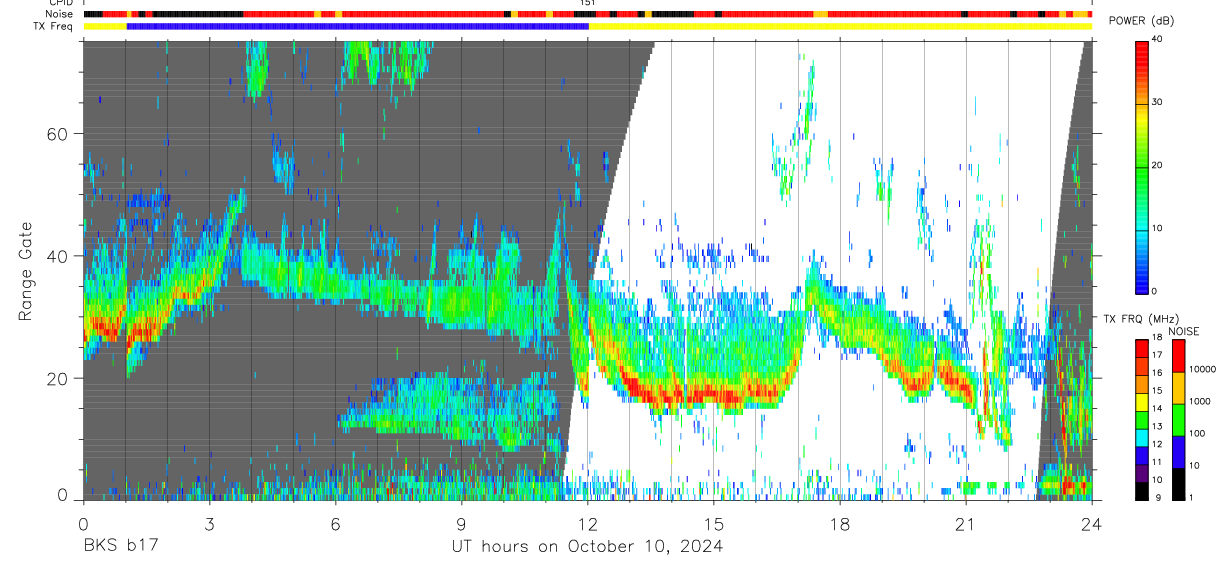Click the 'TX Freq' row label at top left
Image resolution: width=1228 pixels, height=567 pixels.
pos(53,25)
